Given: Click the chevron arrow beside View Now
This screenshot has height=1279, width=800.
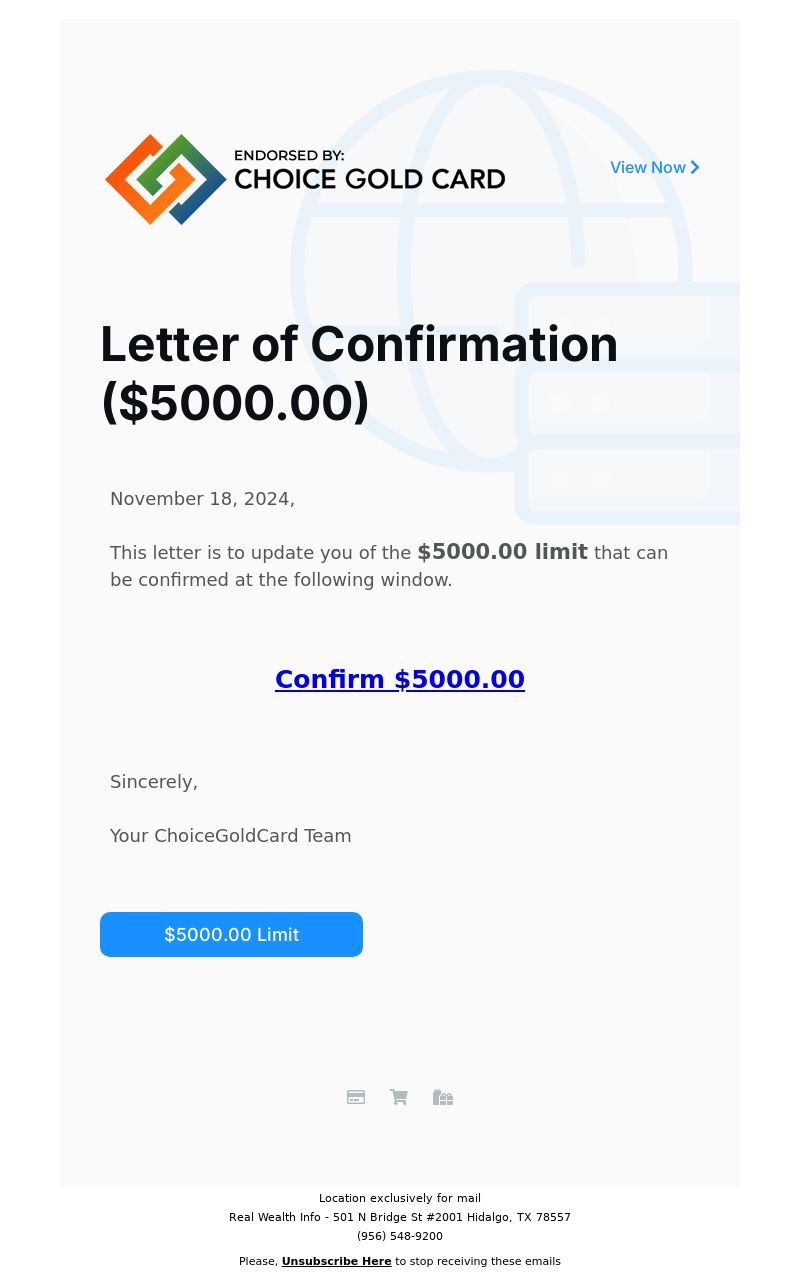Looking at the screenshot, I should pyautogui.click(x=695, y=168).
